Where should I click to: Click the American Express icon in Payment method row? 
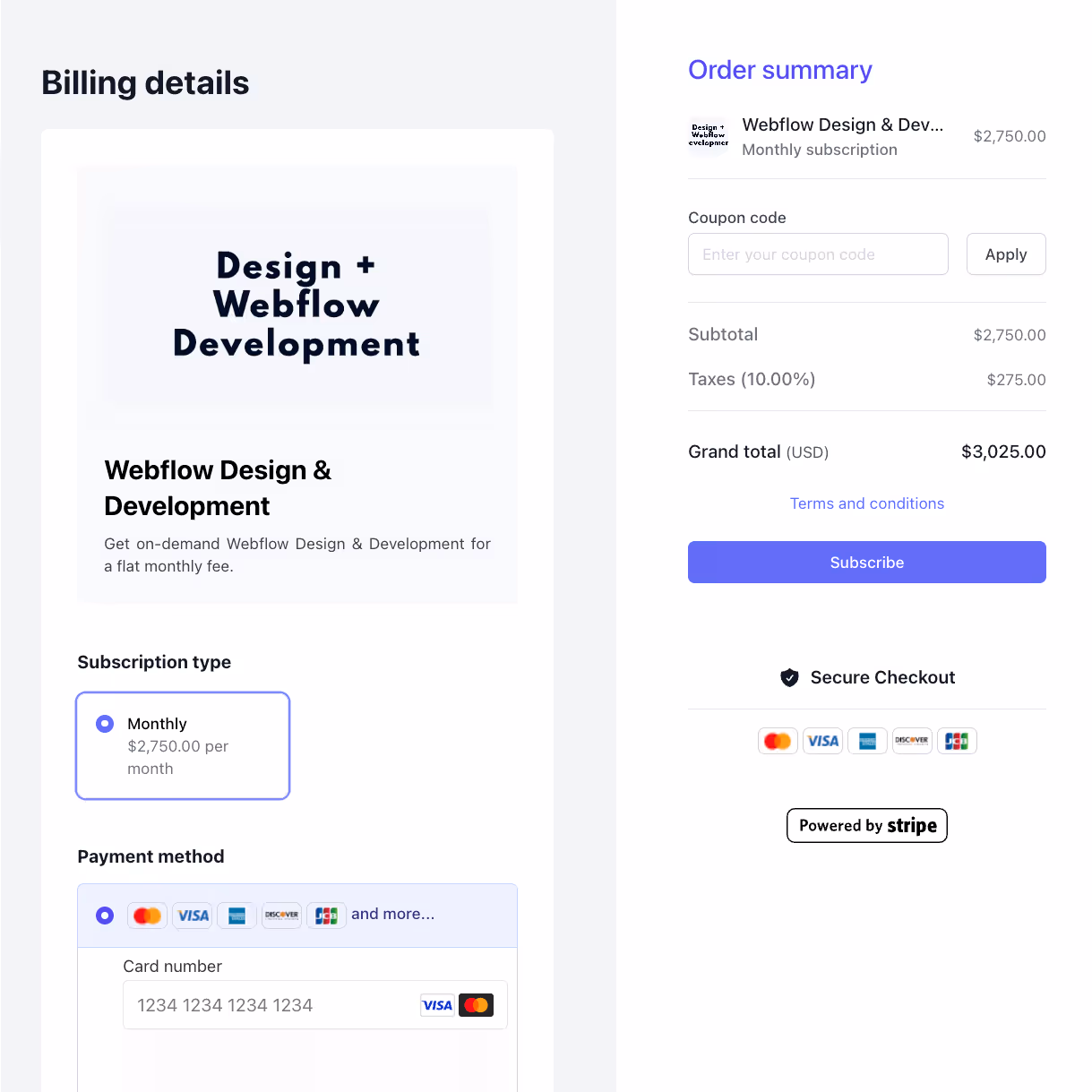coord(236,916)
